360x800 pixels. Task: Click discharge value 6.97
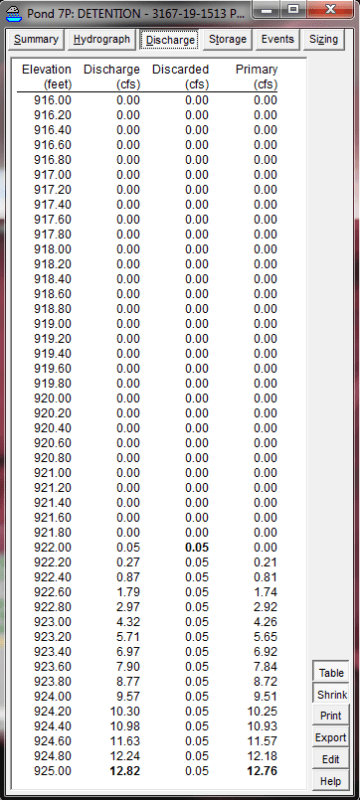[x=128, y=651]
